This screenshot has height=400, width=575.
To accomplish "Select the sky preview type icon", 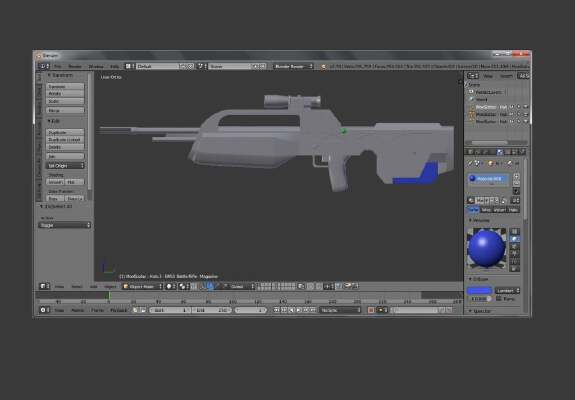I will tap(514, 268).
